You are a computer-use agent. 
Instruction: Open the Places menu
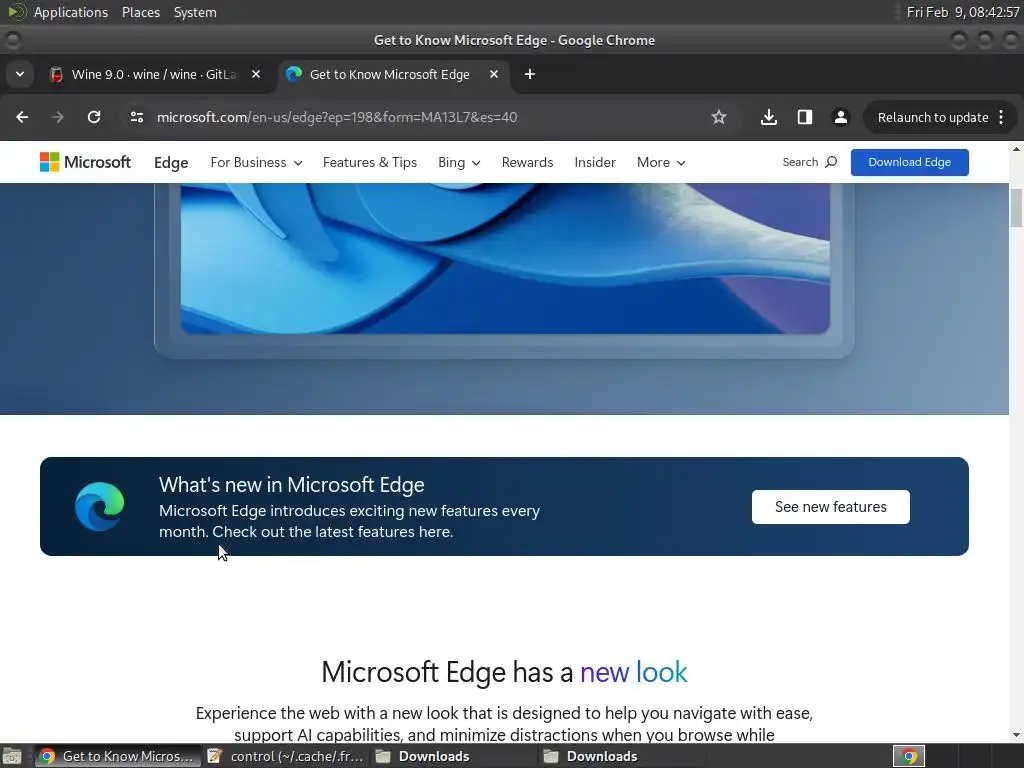pyautogui.click(x=140, y=12)
